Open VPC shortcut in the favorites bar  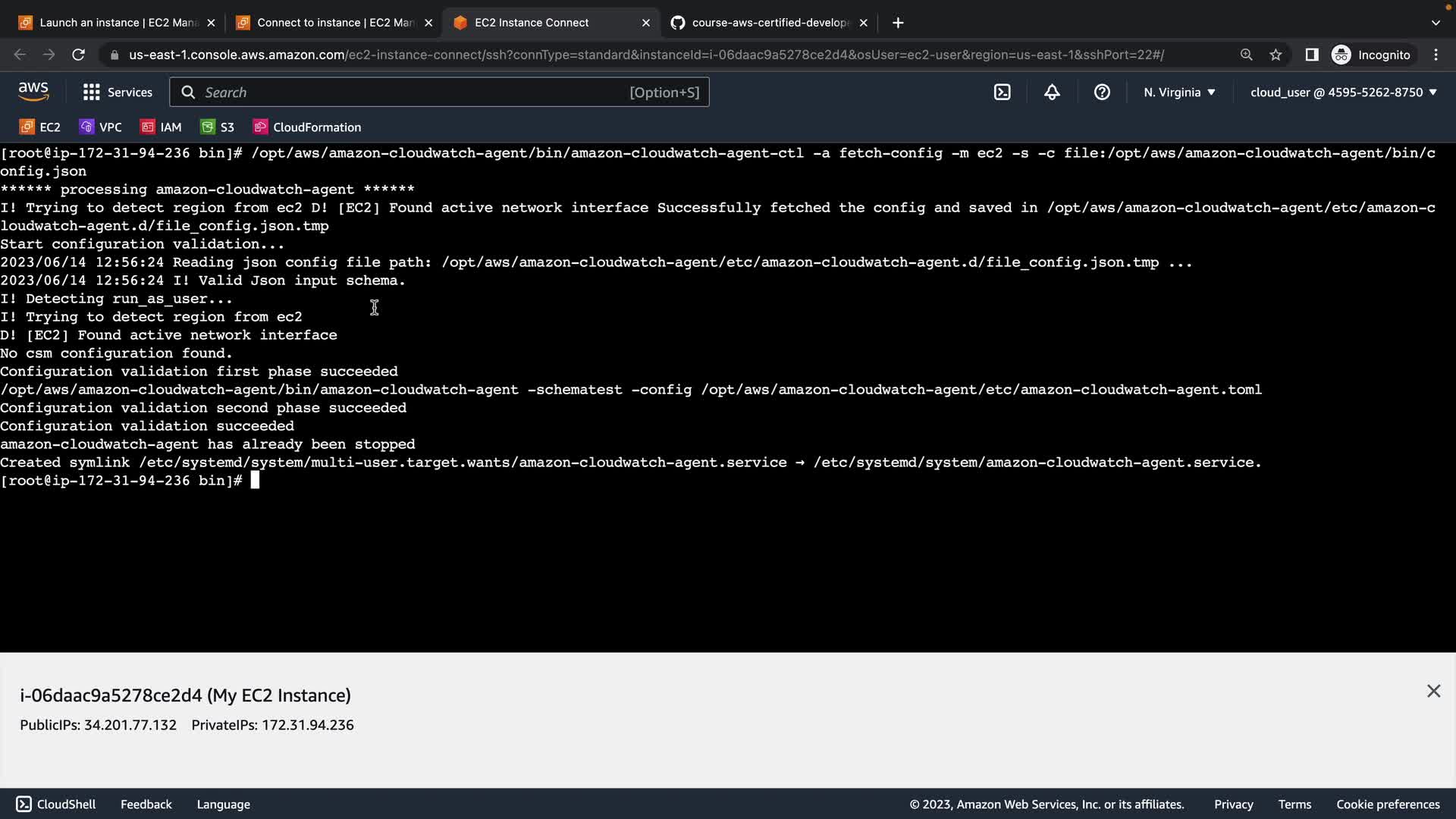(x=101, y=127)
